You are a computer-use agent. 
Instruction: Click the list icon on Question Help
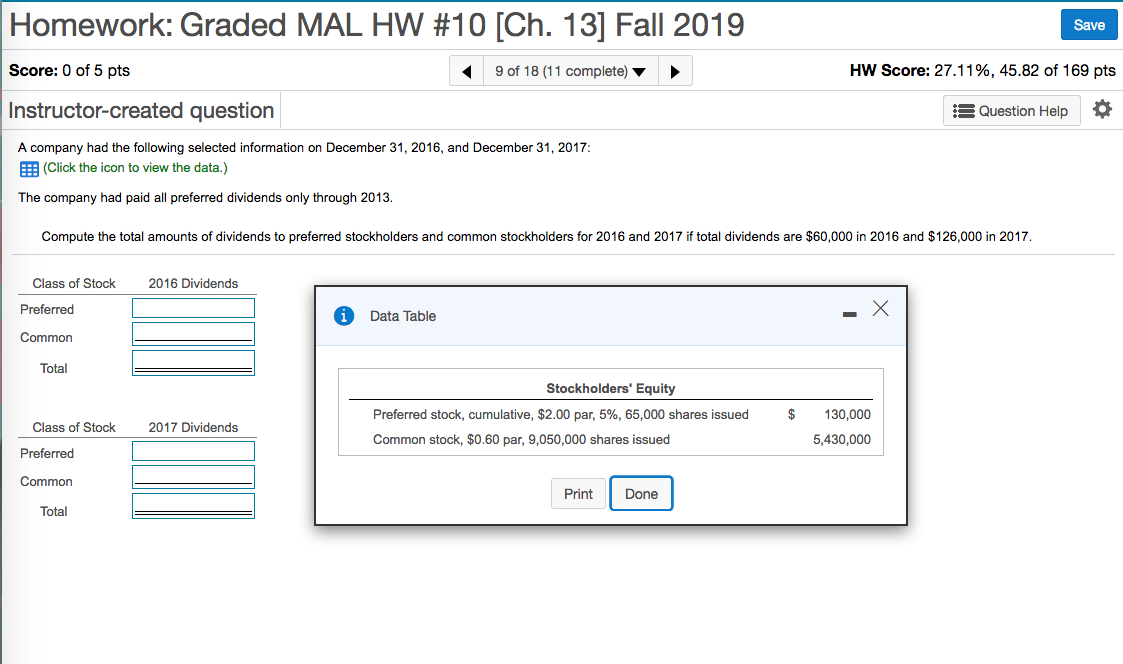pos(966,110)
